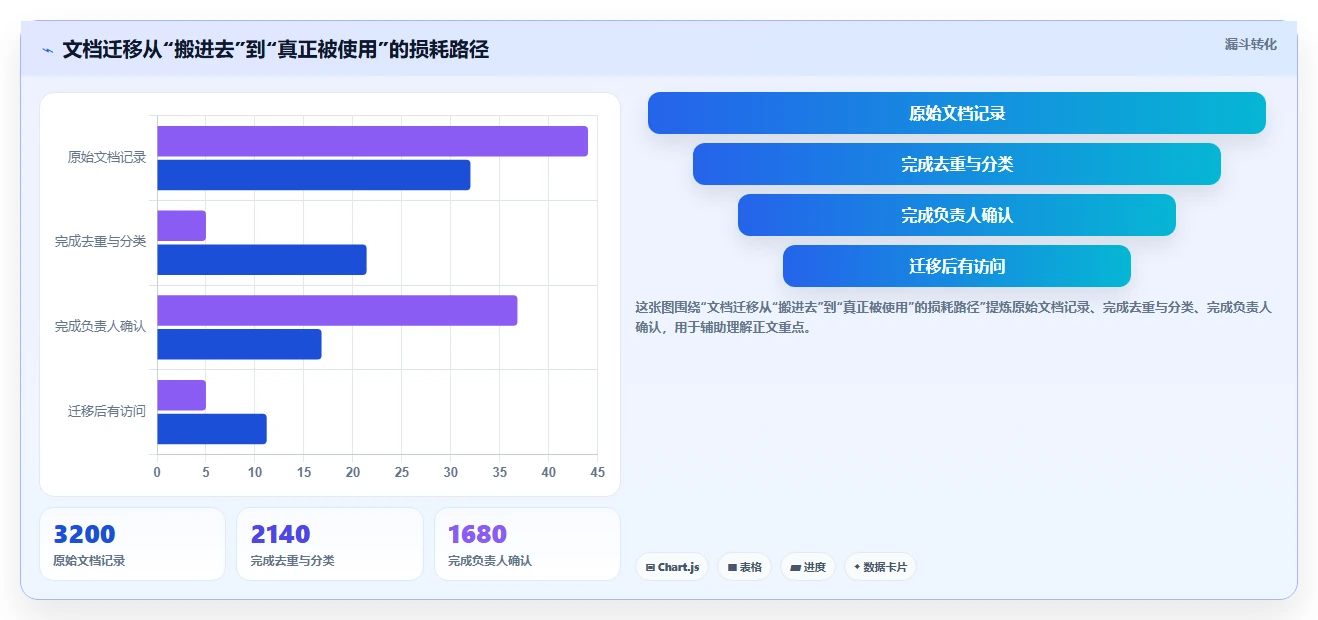Click the y-axis label 原始文档记录
The width and height of the screenshot is (1318, 620).
point(107,157)
